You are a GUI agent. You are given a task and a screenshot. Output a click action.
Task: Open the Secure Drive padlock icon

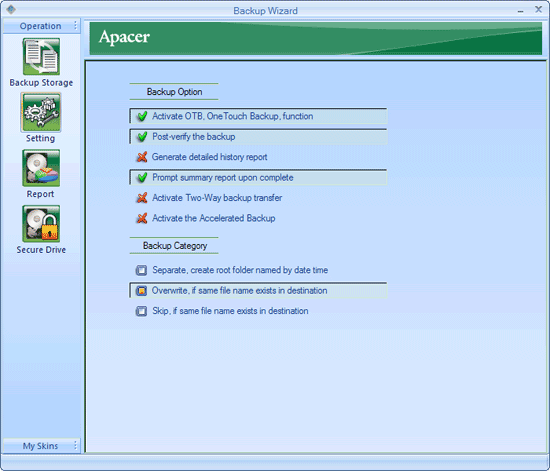pyautogui.click(x=41, y=224)
